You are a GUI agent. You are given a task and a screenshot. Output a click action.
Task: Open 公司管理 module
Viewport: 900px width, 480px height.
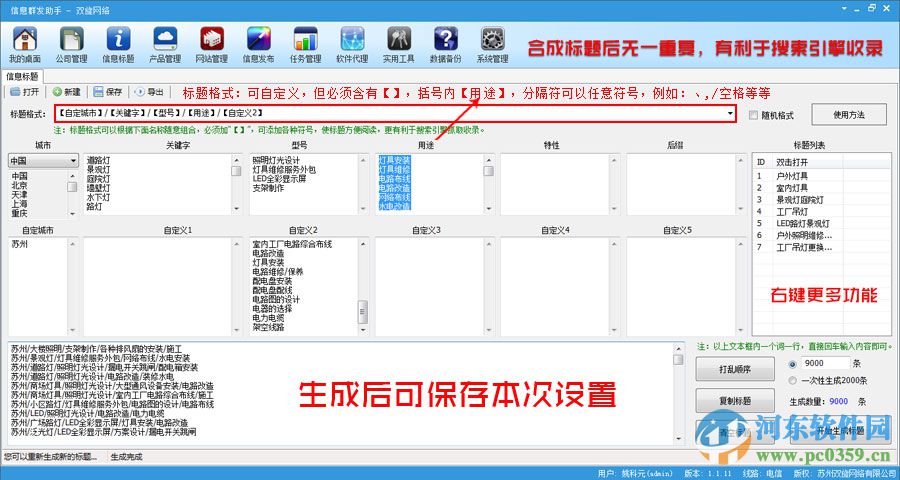pos(72,44)
